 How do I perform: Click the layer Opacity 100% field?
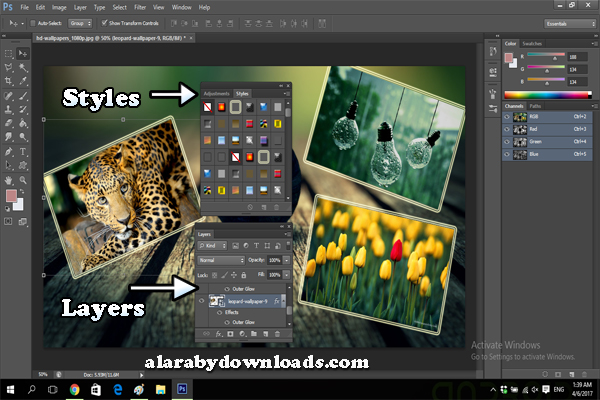(x=274, y=260)
